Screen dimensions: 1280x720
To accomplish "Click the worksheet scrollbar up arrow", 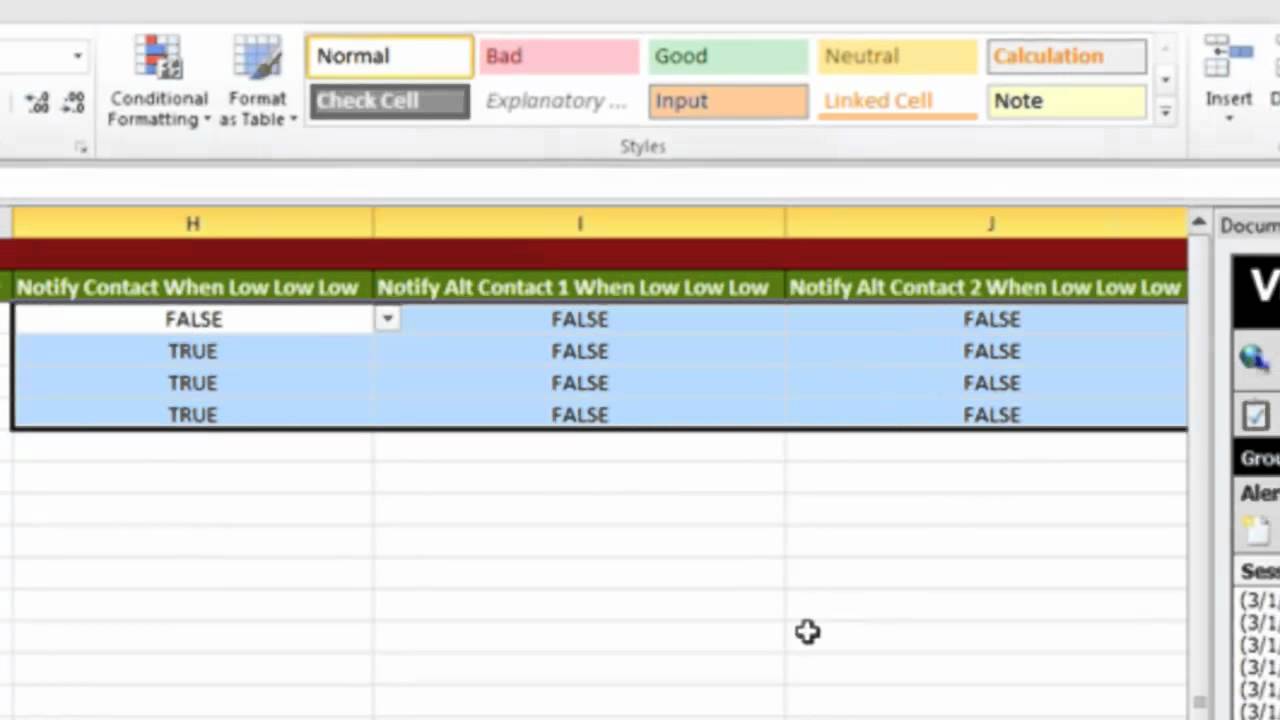I will (1200, 223).
